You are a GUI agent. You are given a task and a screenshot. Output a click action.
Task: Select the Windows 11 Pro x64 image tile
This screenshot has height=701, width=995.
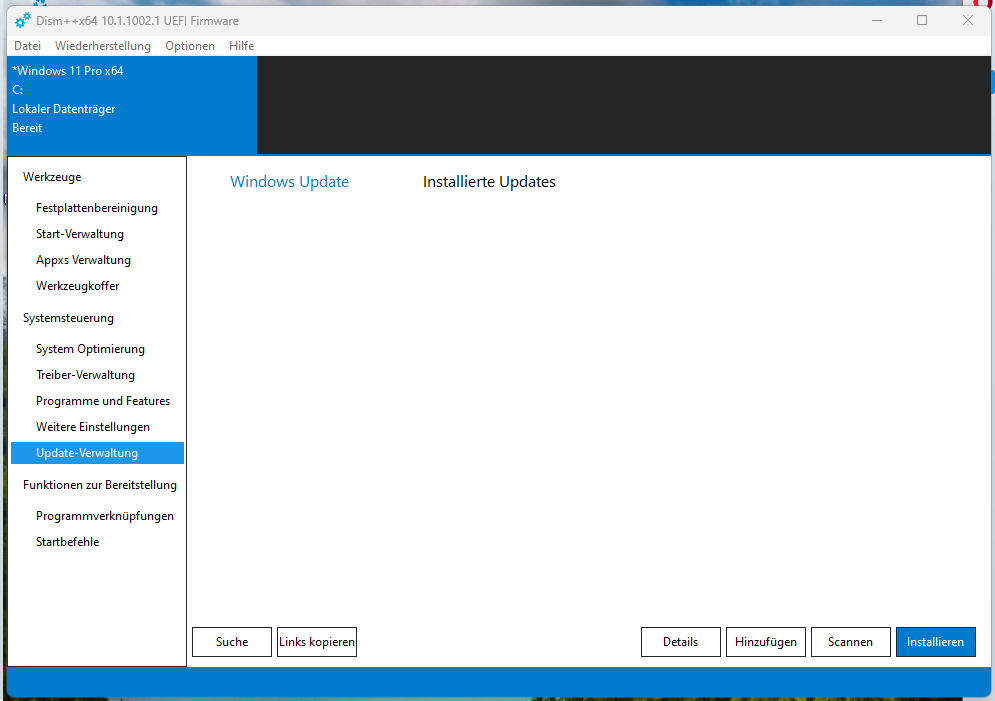(133, 105)
